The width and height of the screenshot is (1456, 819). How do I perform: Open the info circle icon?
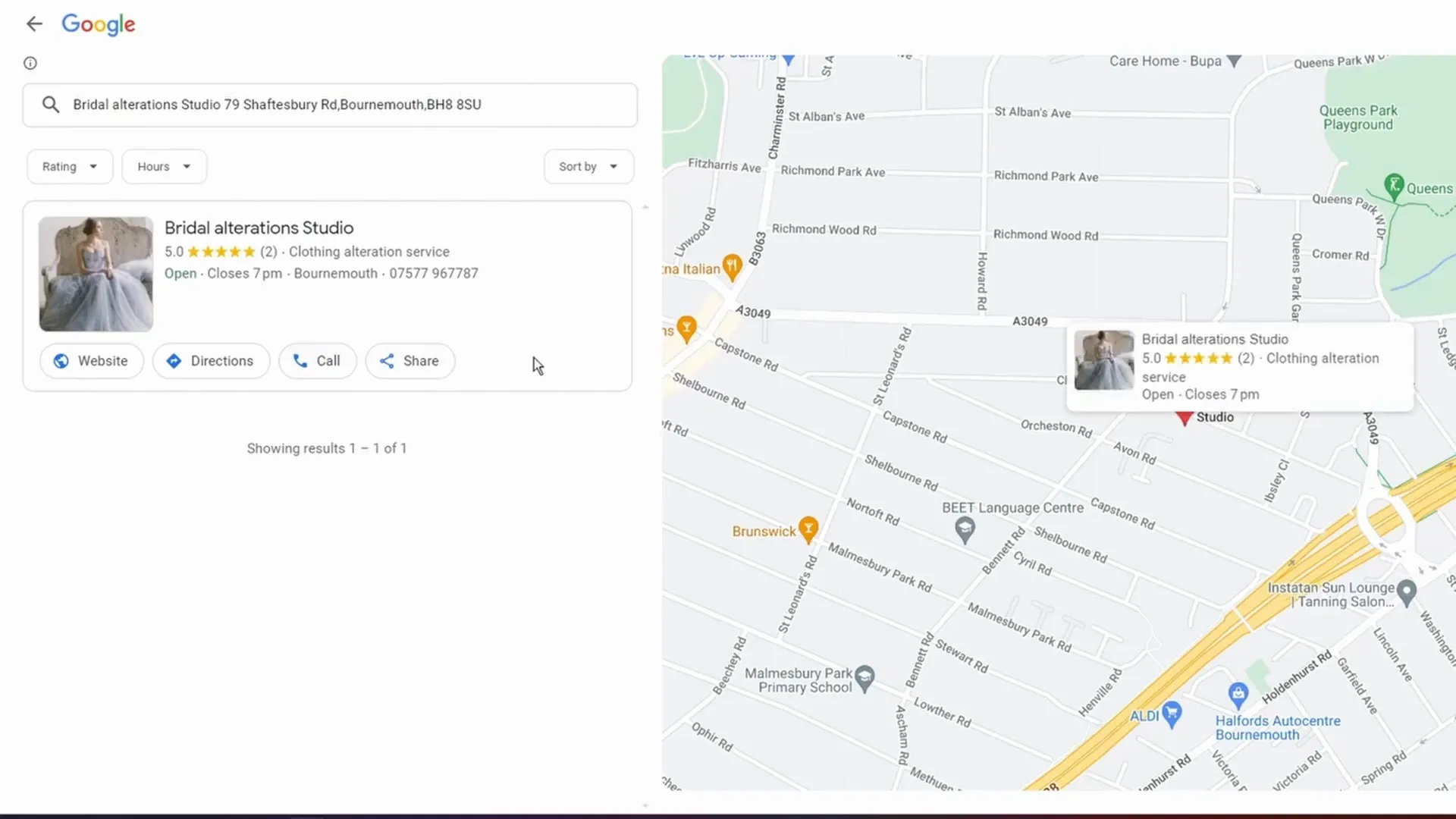tap(30, 63)
